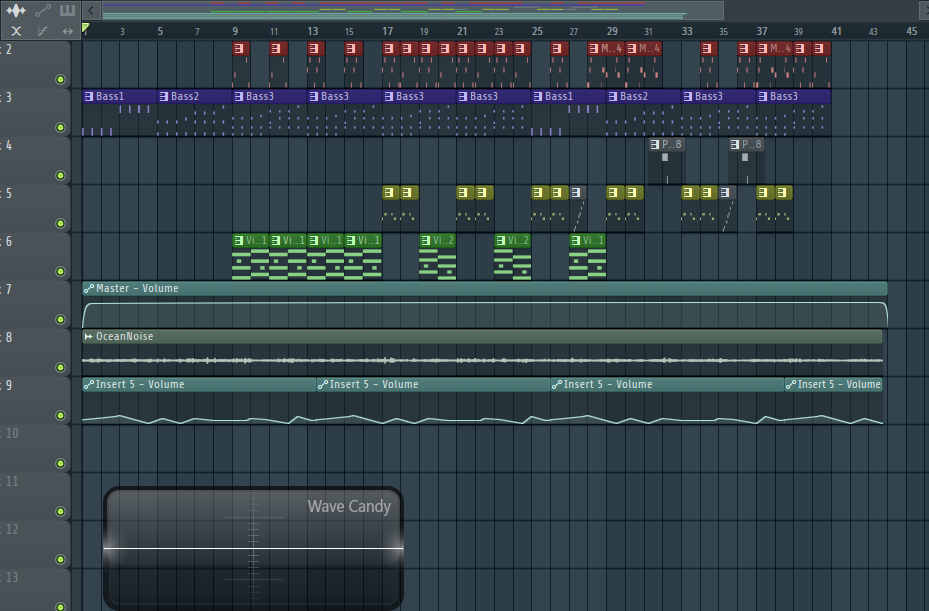
Task: Click second Vi..2 clip's pattern icon
Action: (x=501, y=240)
